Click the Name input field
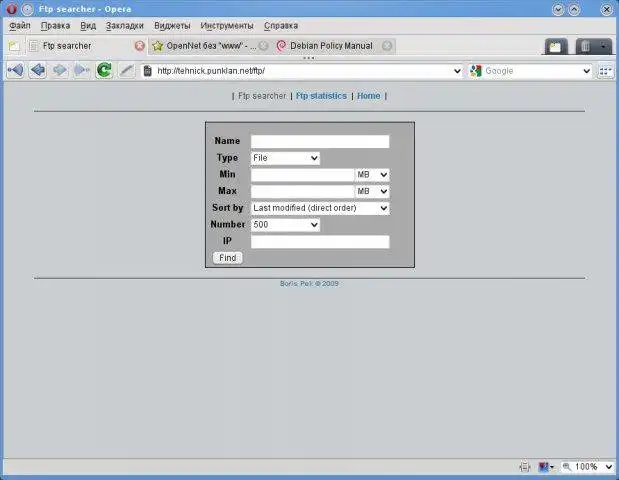619x480 pixels. click(320, 141)
